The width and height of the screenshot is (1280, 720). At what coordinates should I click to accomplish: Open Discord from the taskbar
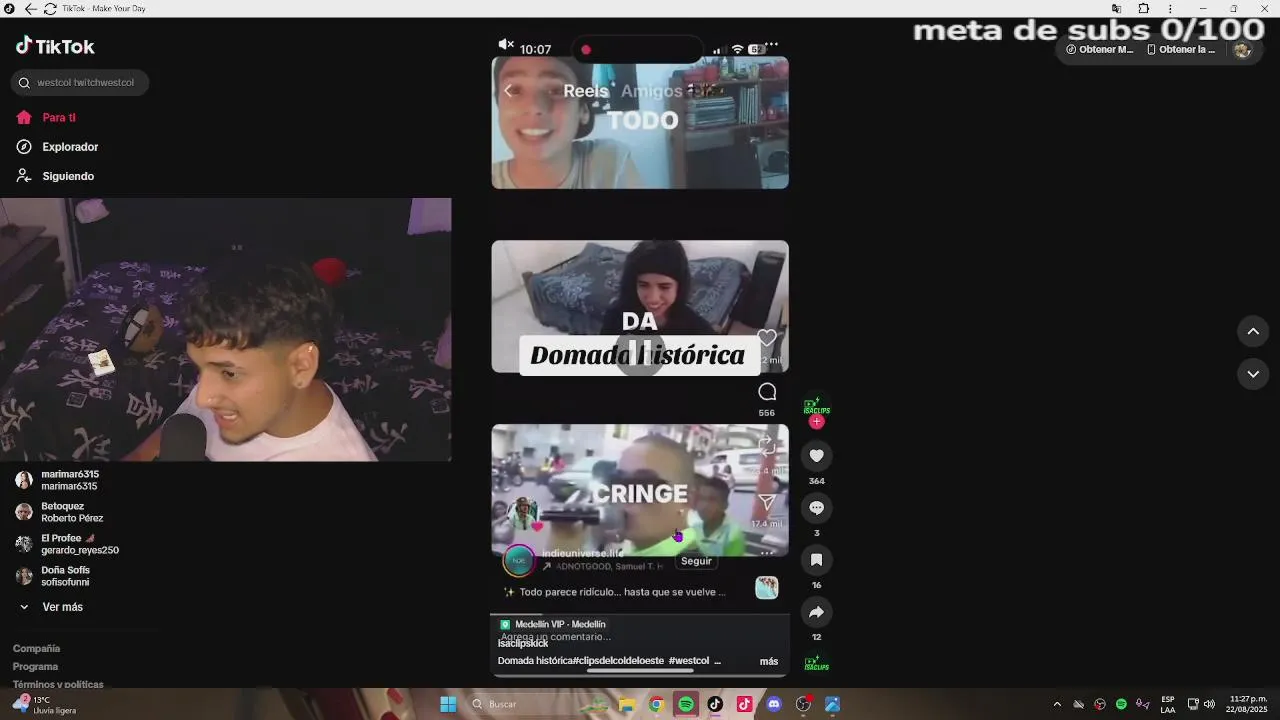click(773, 704)
